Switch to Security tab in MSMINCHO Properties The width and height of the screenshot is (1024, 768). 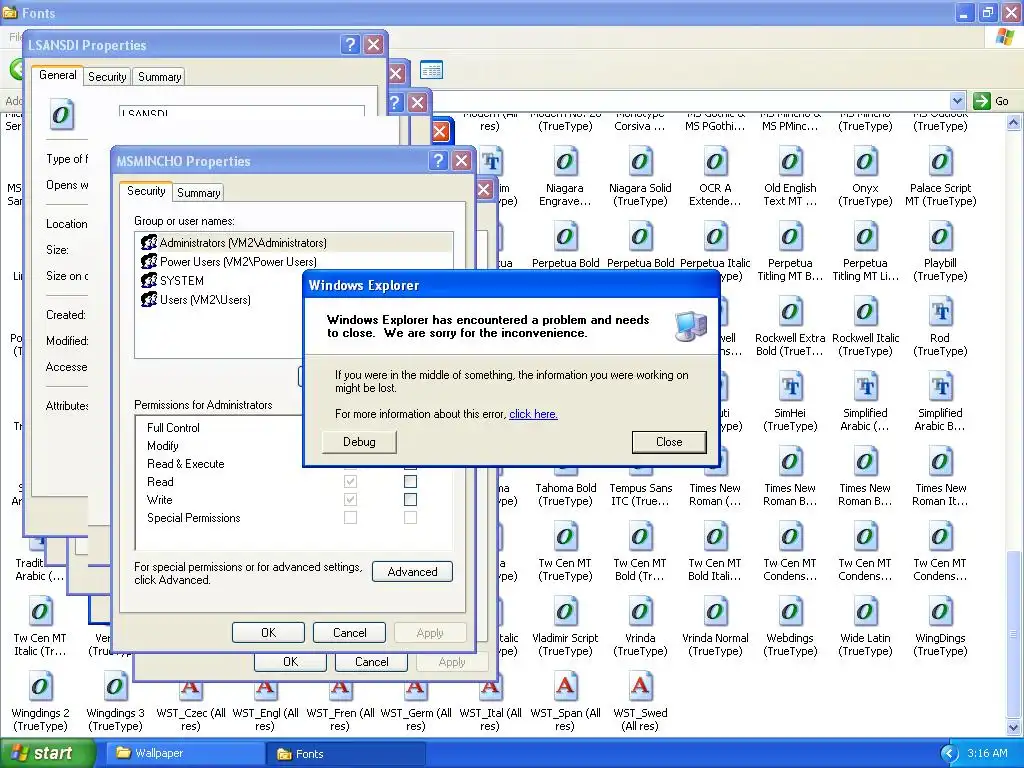pos(146,191)
